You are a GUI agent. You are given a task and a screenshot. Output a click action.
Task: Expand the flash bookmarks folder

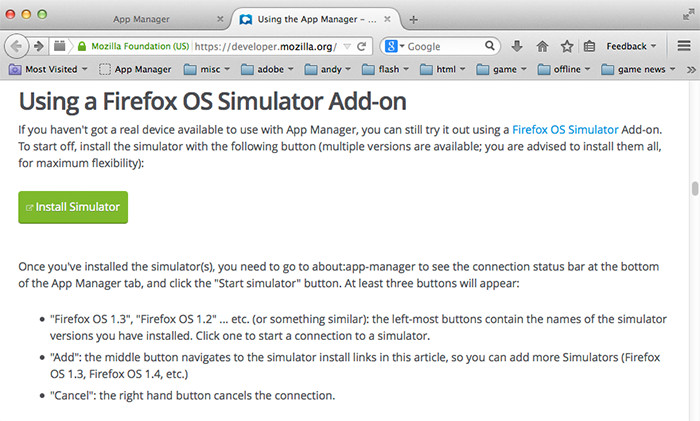click(385, 69)
